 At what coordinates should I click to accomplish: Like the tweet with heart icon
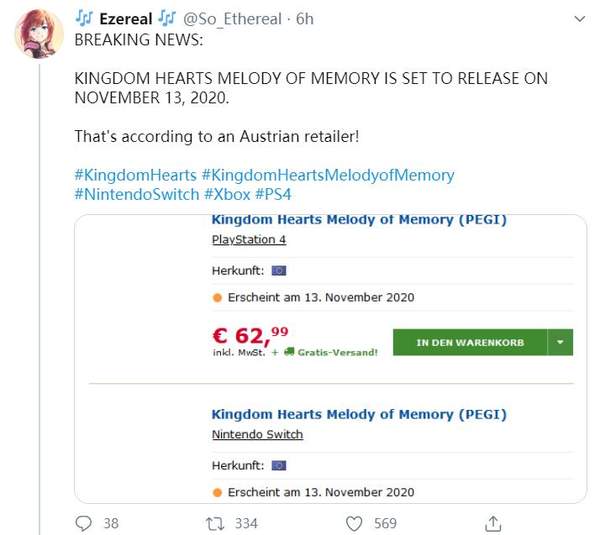[x=353, y=523]
